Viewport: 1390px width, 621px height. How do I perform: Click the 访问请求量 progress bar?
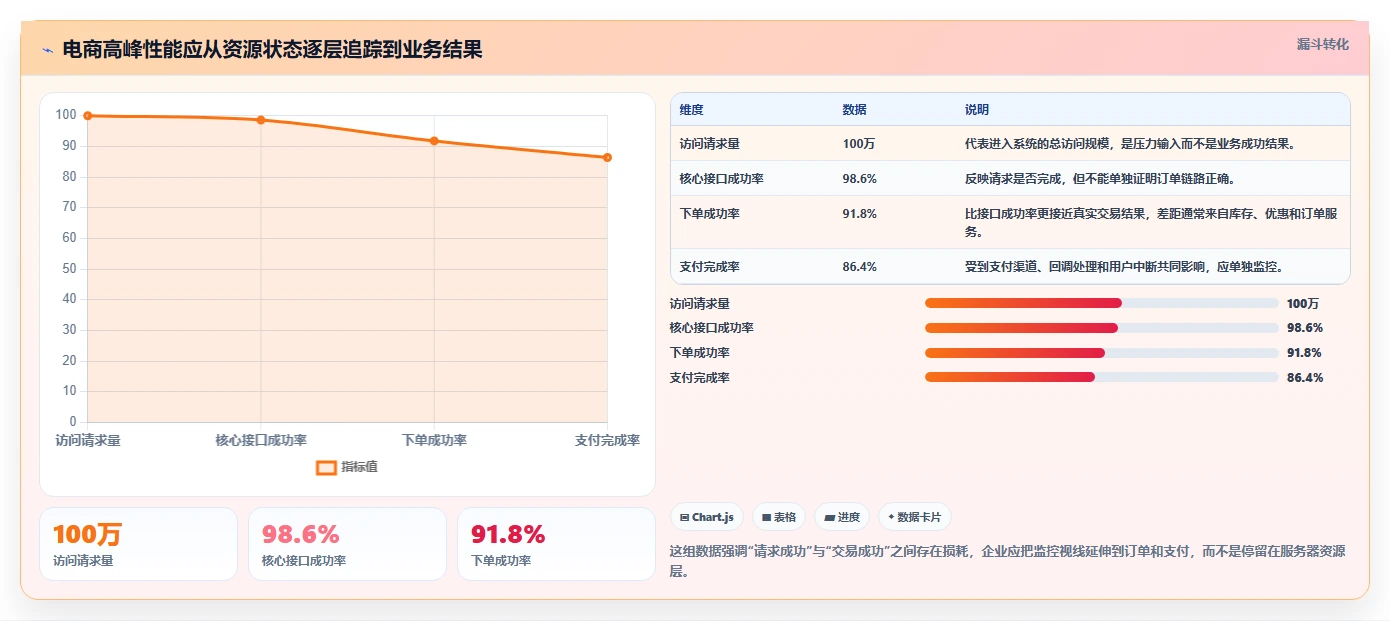(x=1101, y=303)
